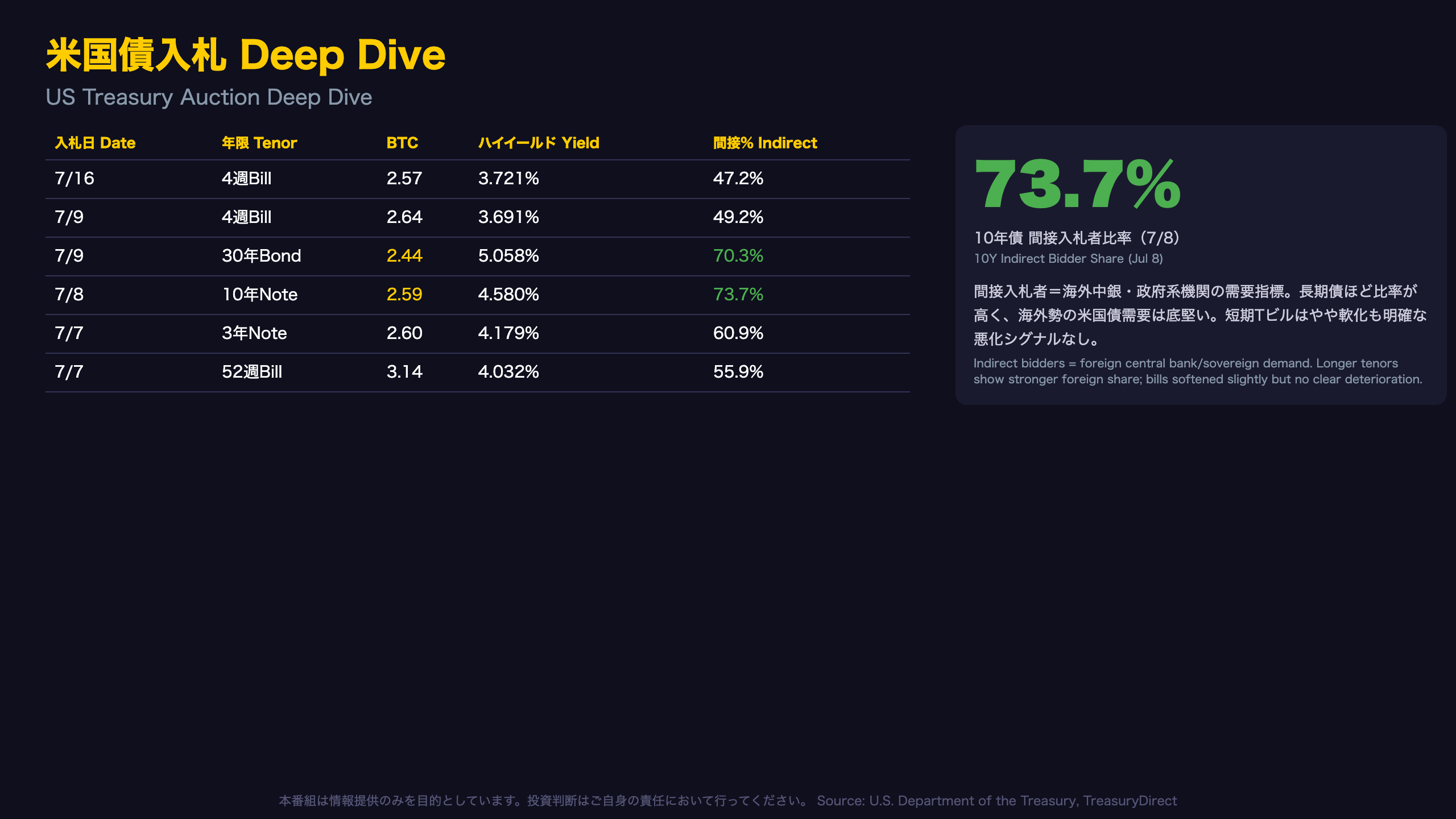Click the Japanese paragraph starting 間接入札者＝海外中銀
The image size is (1456, 819).
click(1200, 315)
